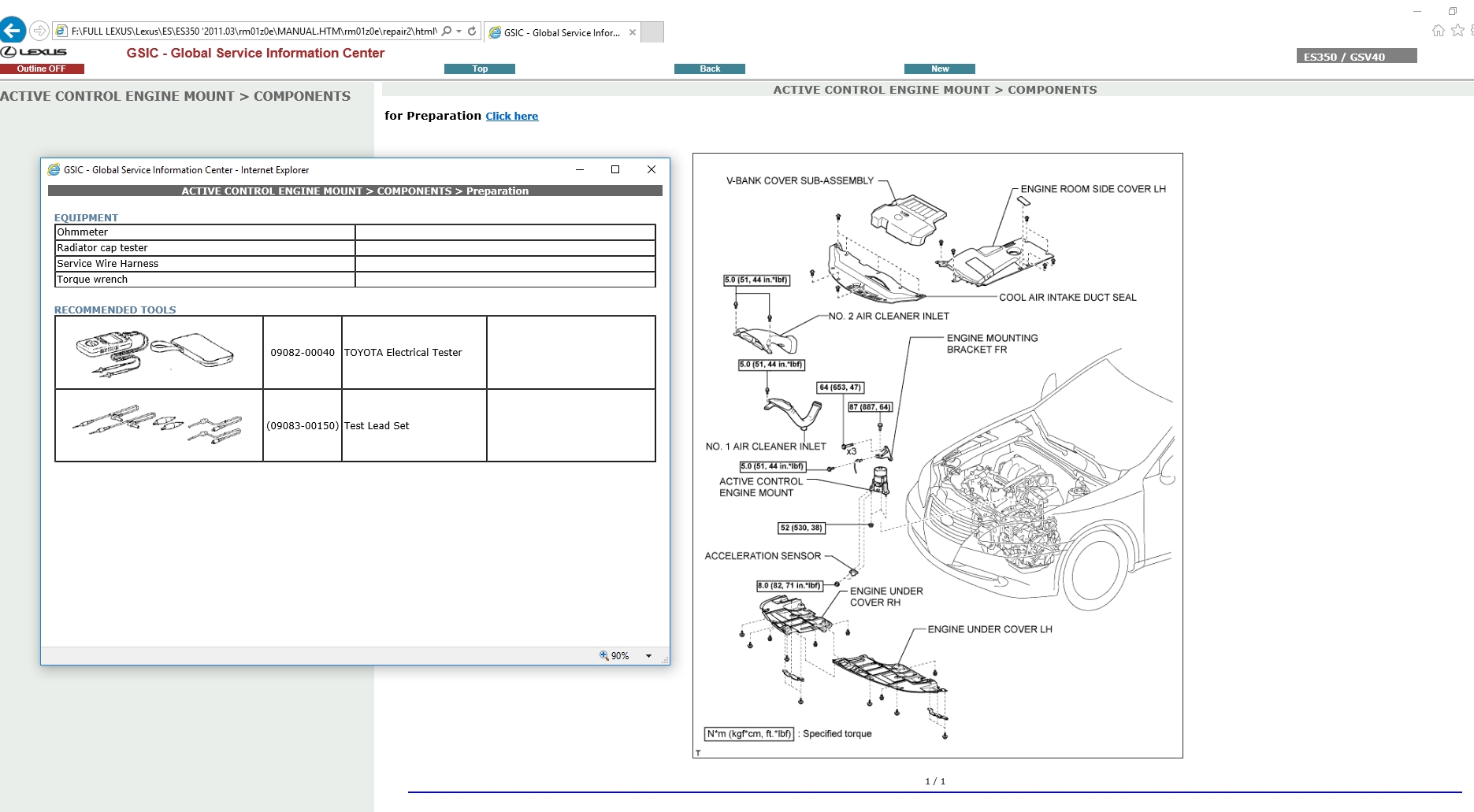Click the browser forward arrow button
1474x812 pixels.
[x=39, y=31]
